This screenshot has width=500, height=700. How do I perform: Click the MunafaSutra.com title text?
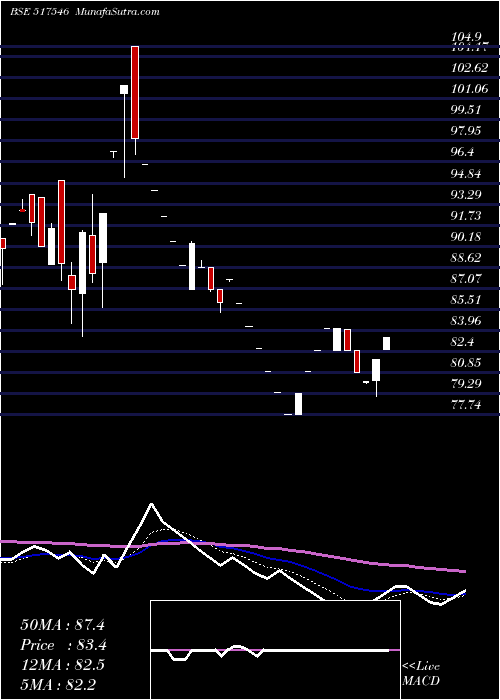click(118, 12)
